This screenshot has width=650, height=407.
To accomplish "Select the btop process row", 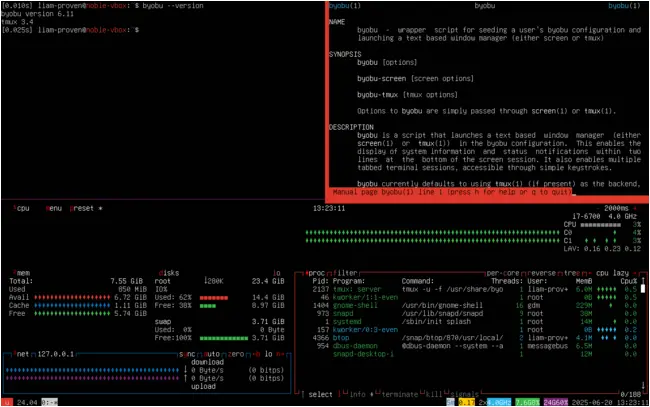I will pyautogui.click(x=473, y=338).
